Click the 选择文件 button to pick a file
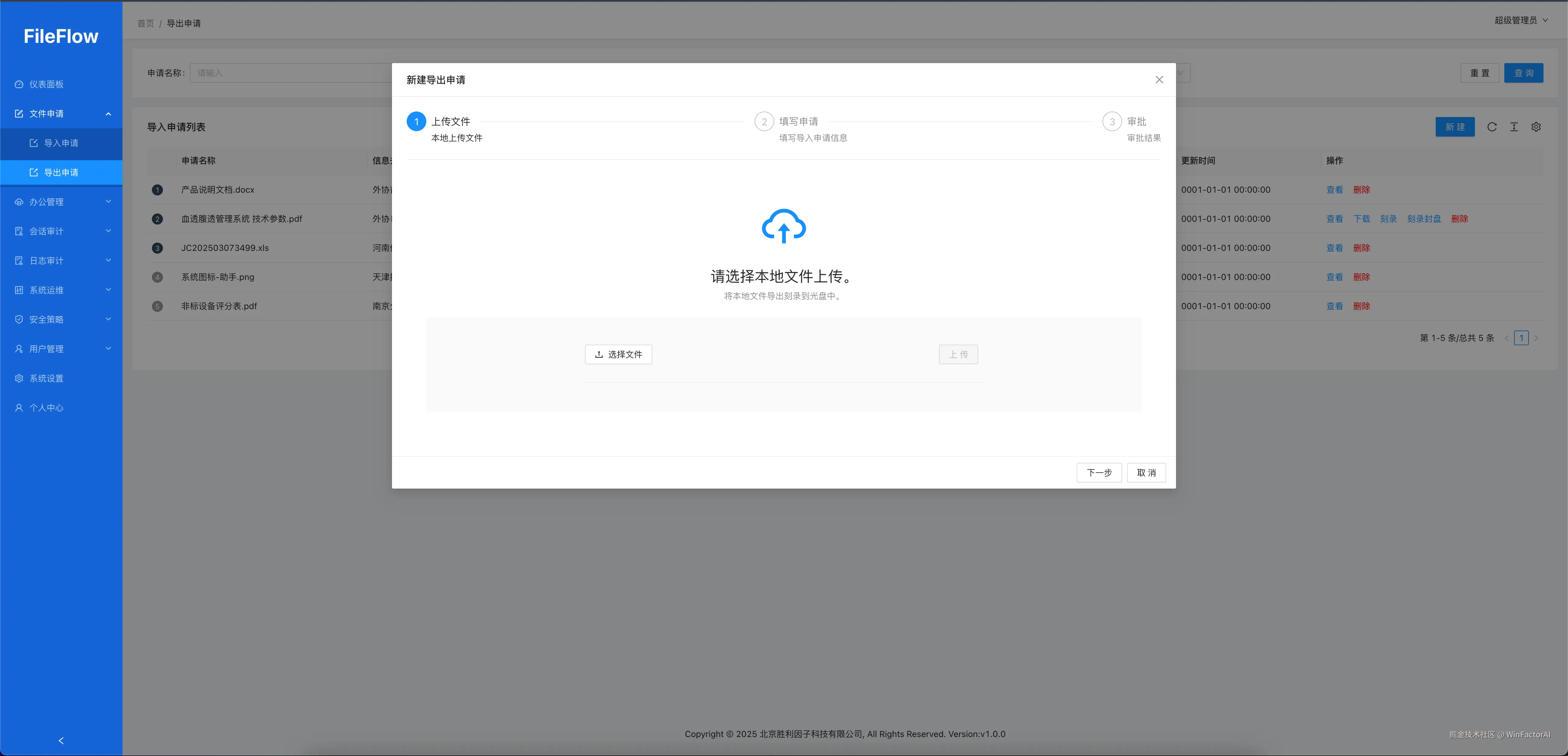1568x756 pixels. (x=618, y=354)
